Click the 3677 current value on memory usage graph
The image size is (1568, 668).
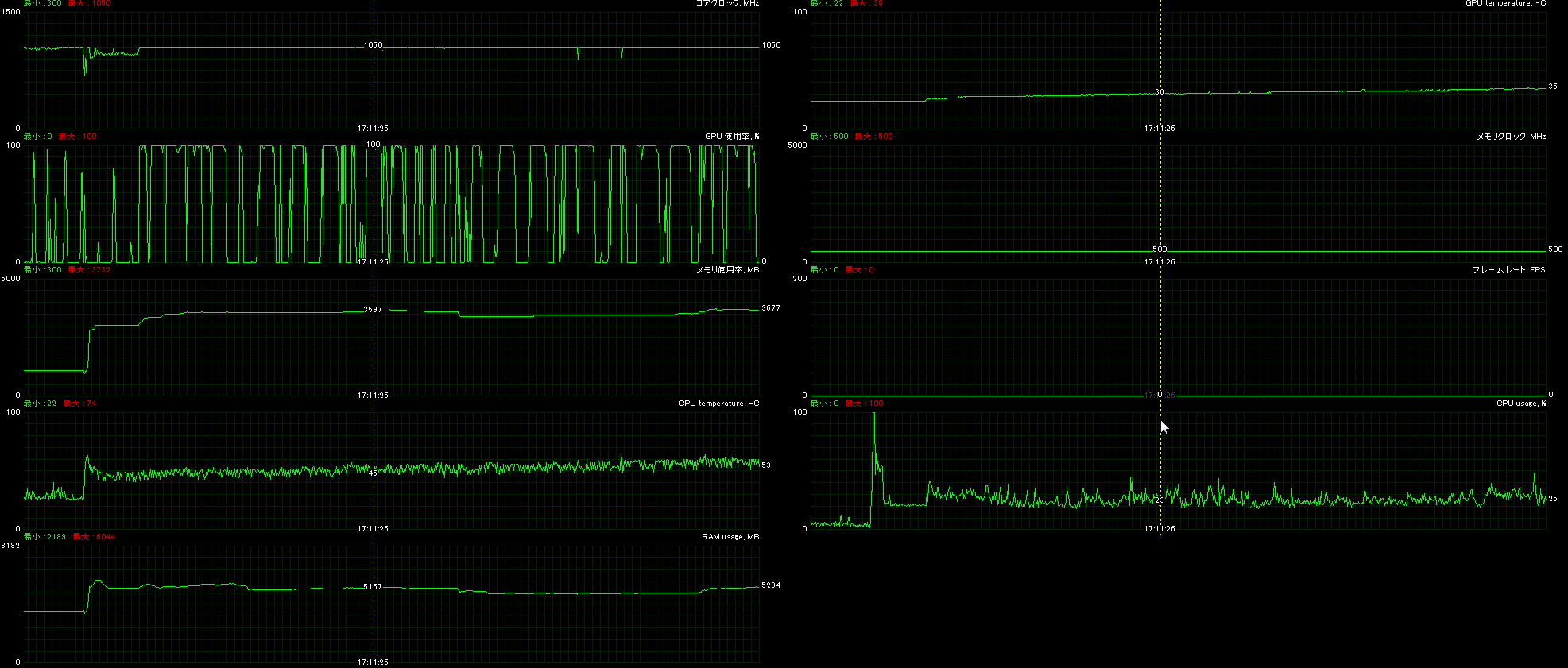click(x=770, y=308)
